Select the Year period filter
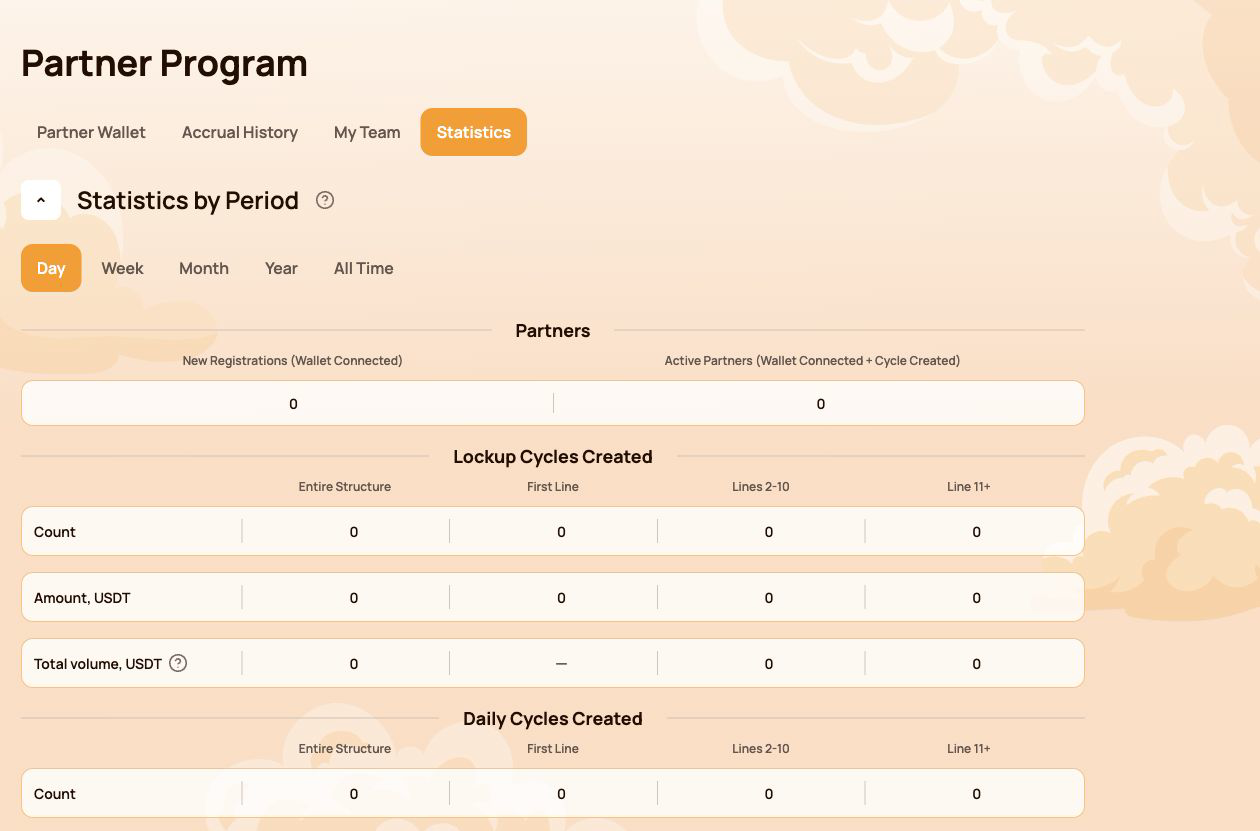This screenshot has height=831, width=1260. 281,268
